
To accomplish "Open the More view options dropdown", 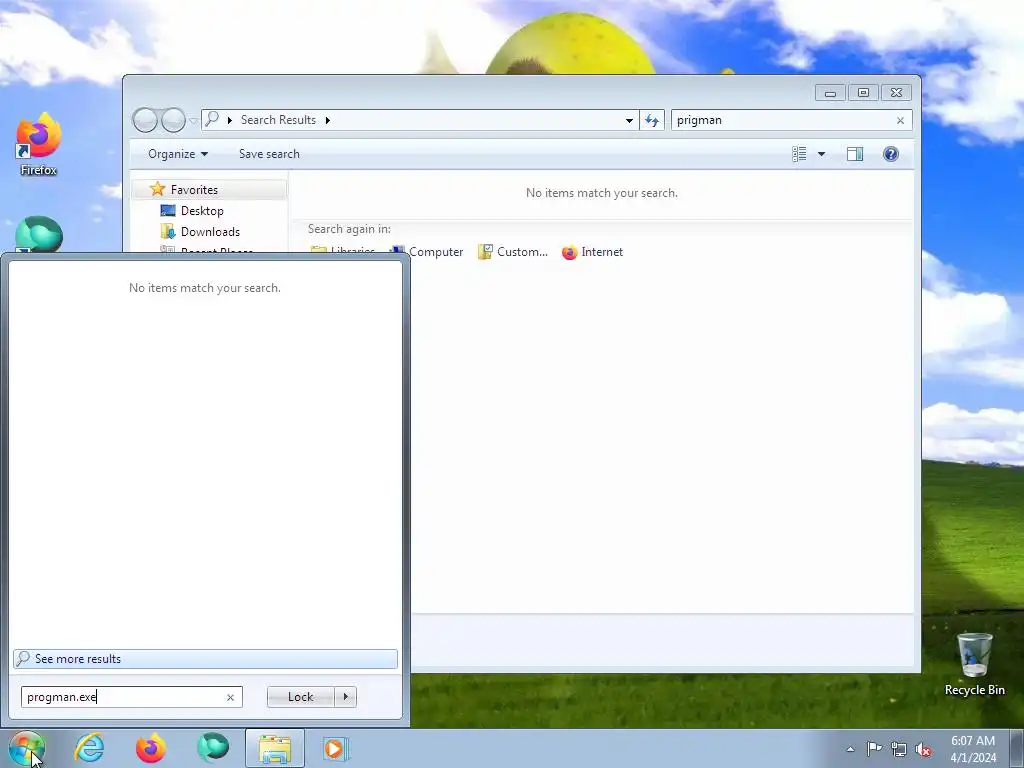I will tap(822, 154).
